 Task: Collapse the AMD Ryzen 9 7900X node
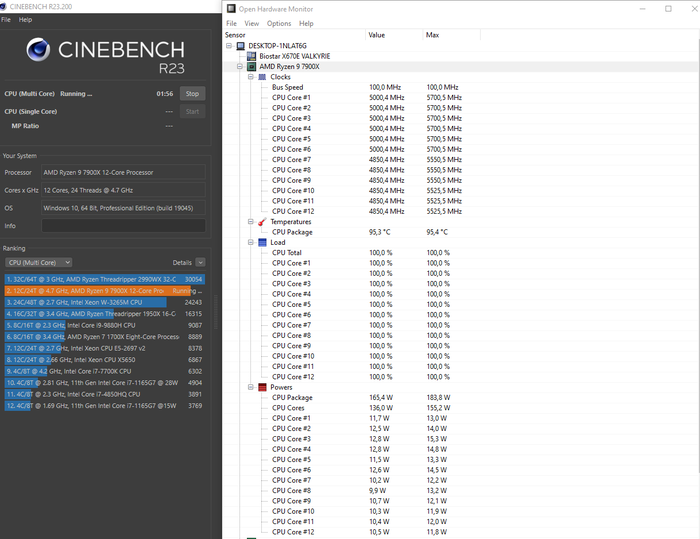[x=240, y=67]
